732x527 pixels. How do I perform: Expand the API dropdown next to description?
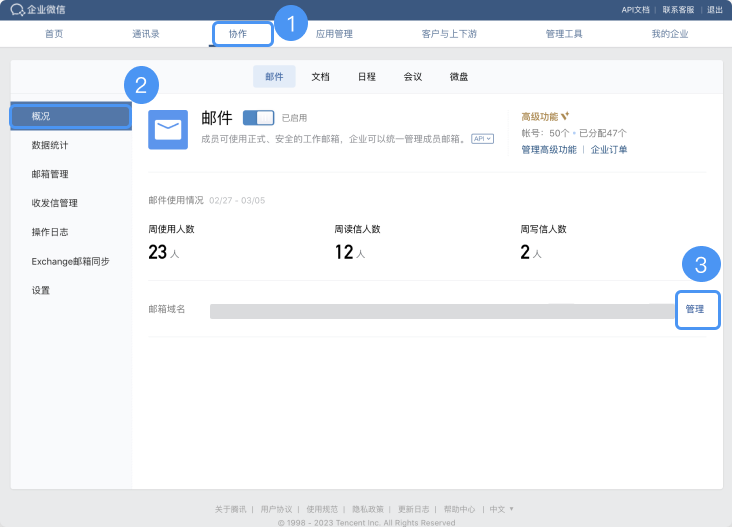tap(483, 139)
